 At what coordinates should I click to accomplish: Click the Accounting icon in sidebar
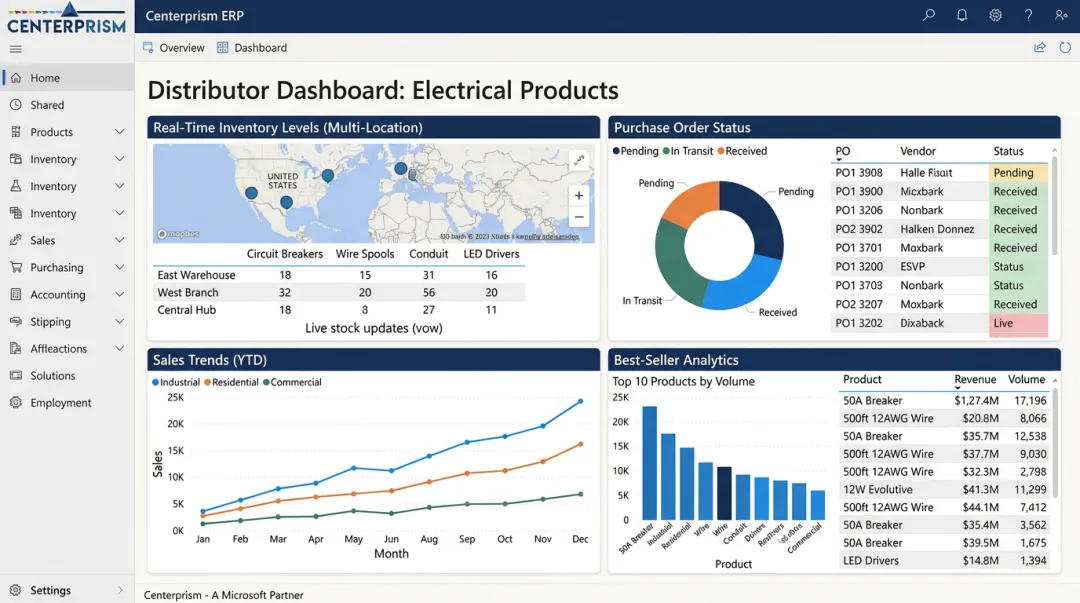[16, 294]
